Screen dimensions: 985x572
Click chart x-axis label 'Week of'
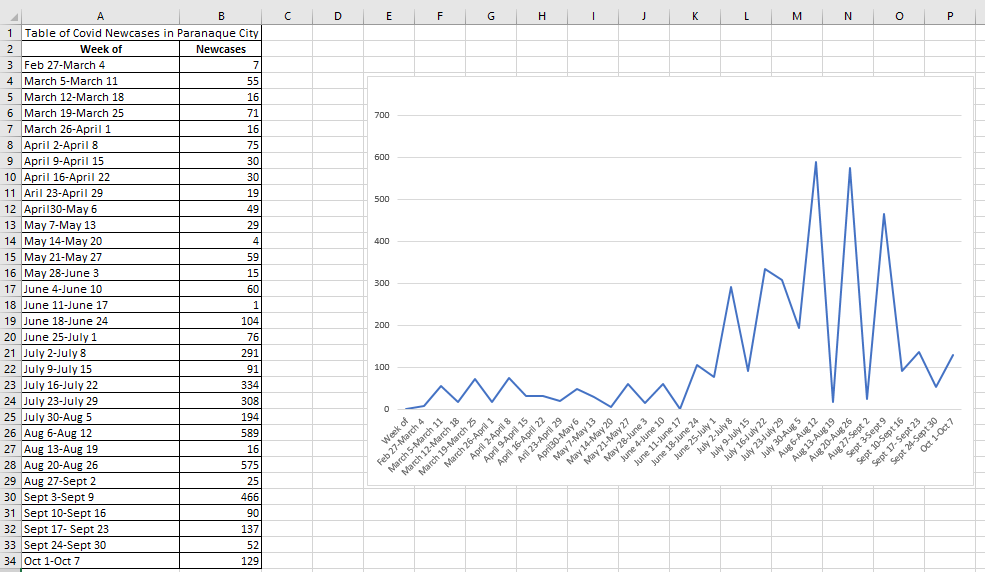pos(395,430)
